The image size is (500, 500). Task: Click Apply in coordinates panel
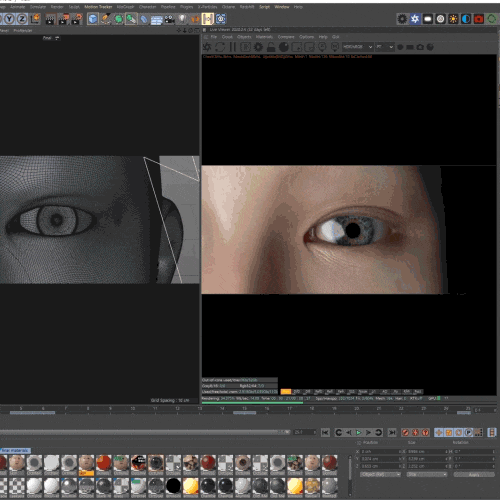[474, 474]
